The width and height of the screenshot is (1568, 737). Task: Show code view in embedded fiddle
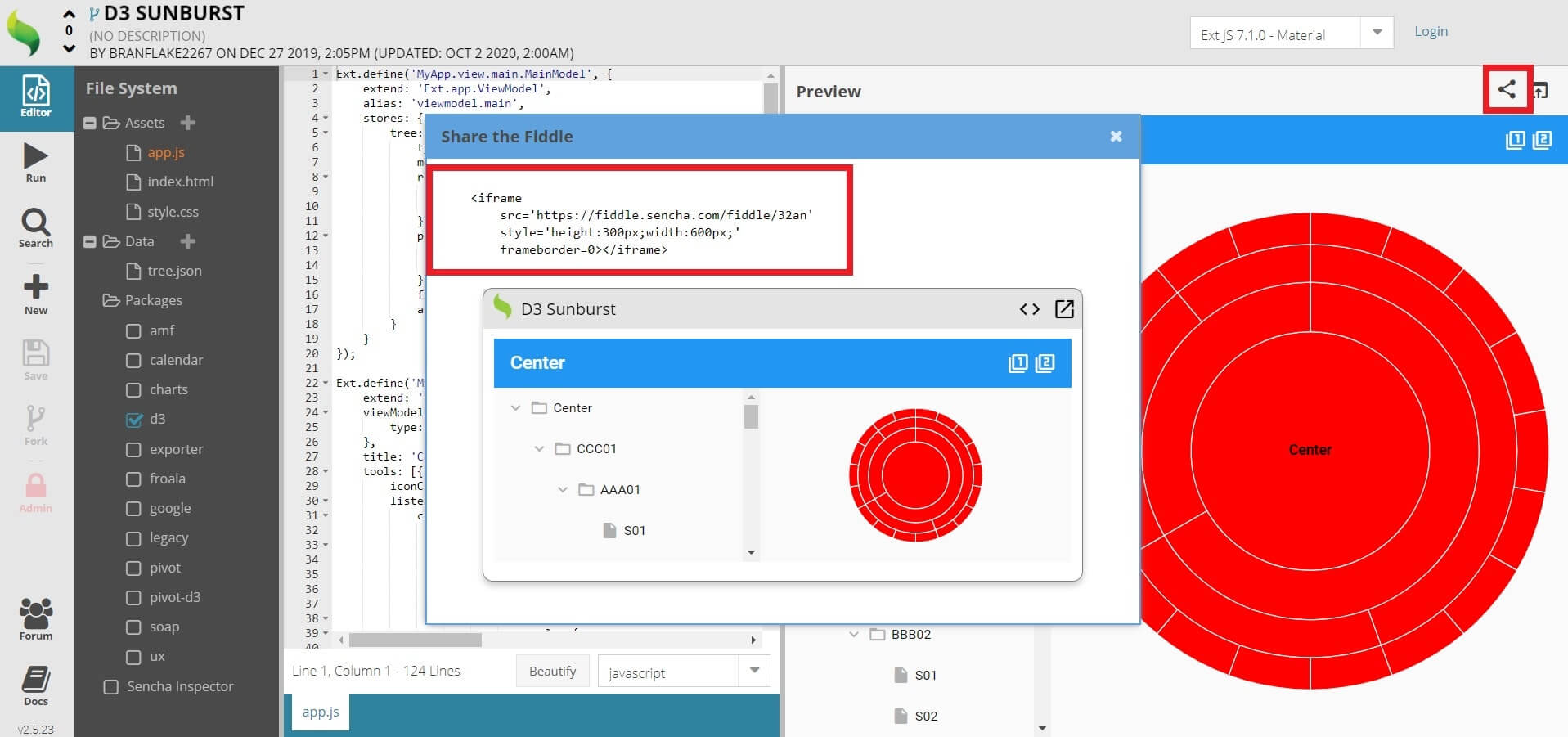[x=1030, y=309]
